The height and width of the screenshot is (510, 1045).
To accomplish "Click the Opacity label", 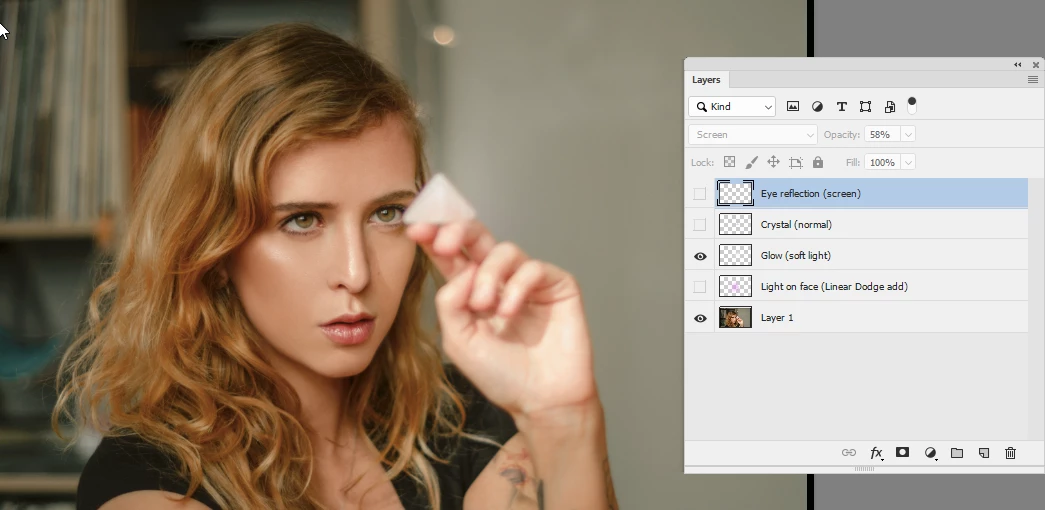I will click(842, 135).
